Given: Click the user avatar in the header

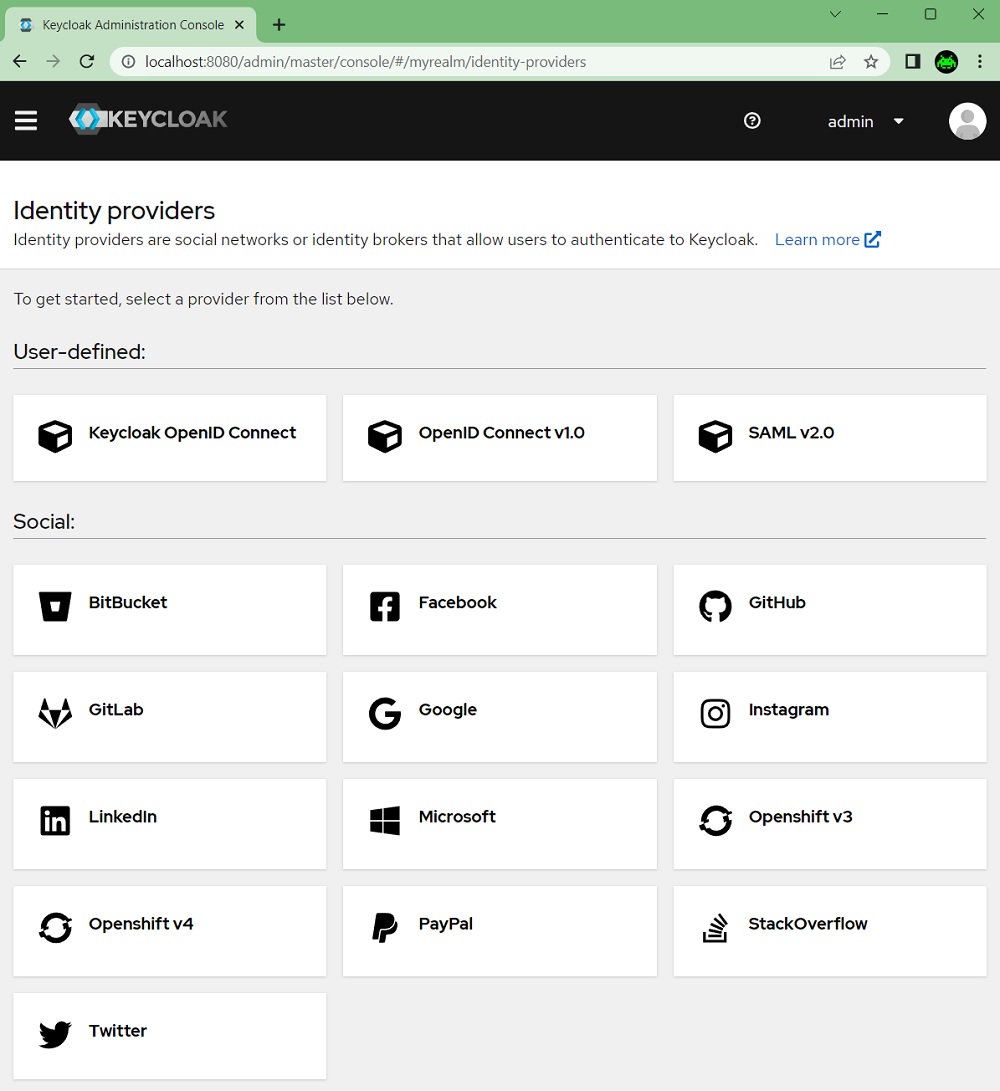Looking at the screenshot, I should click(x=966, y=120).
